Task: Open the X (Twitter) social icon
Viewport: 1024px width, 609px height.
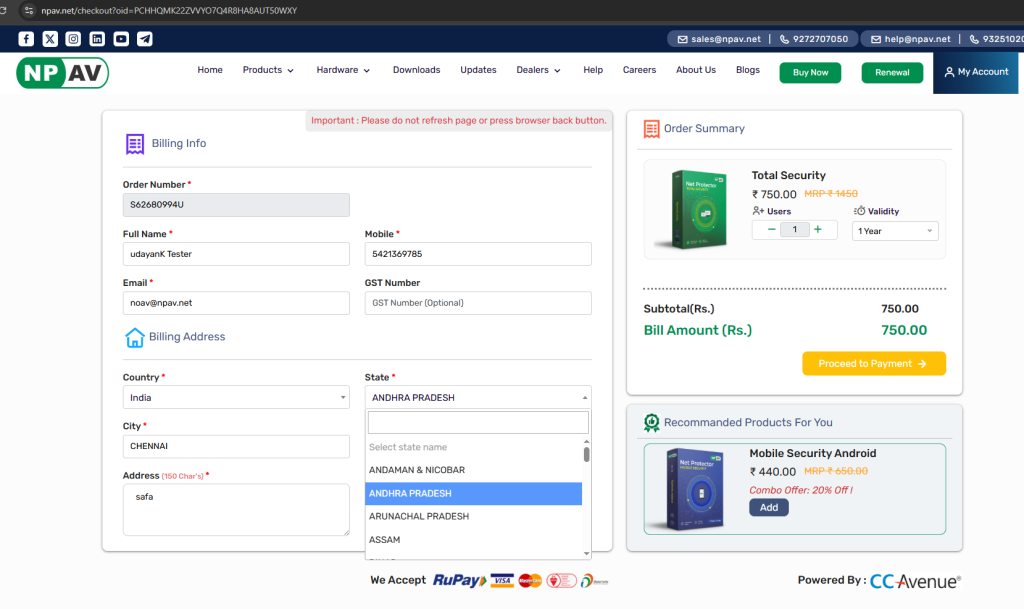Action: coord(50,39)
